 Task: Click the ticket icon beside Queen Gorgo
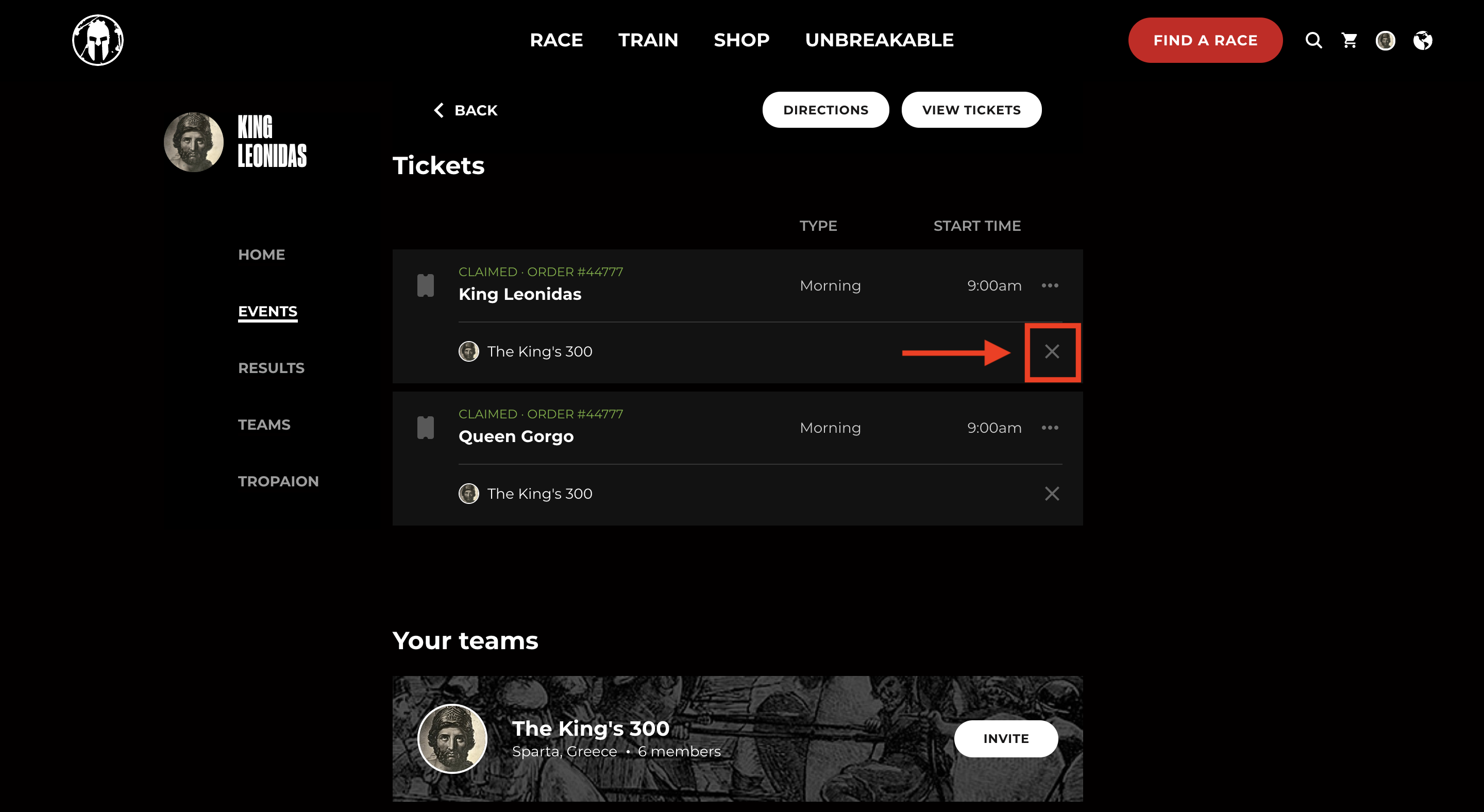click(x=426, y=427)
